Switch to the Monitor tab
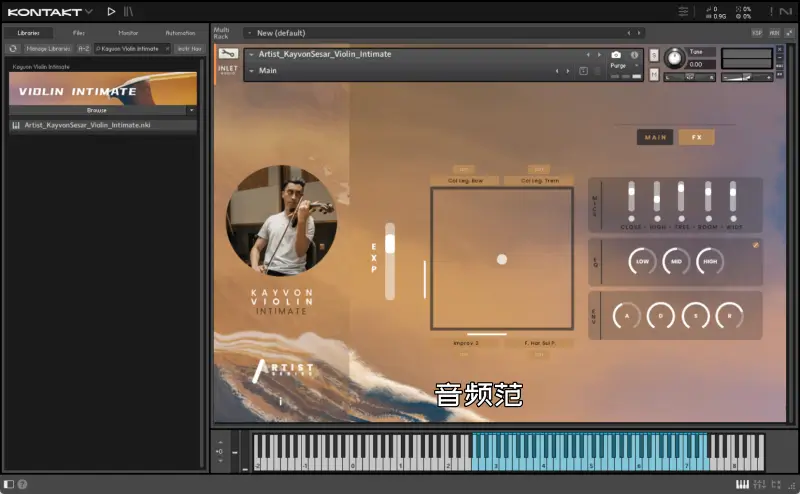800x494 pixels. click(x=128, y=33)
